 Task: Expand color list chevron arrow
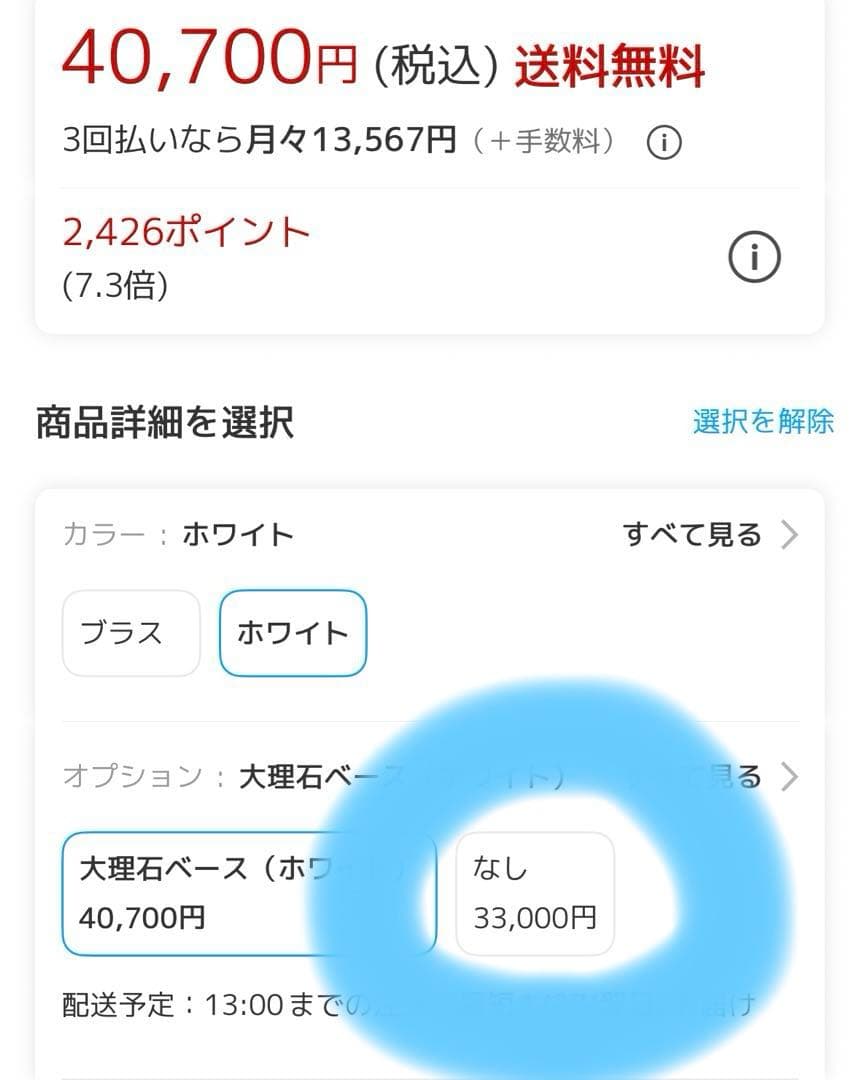point(789,535)
